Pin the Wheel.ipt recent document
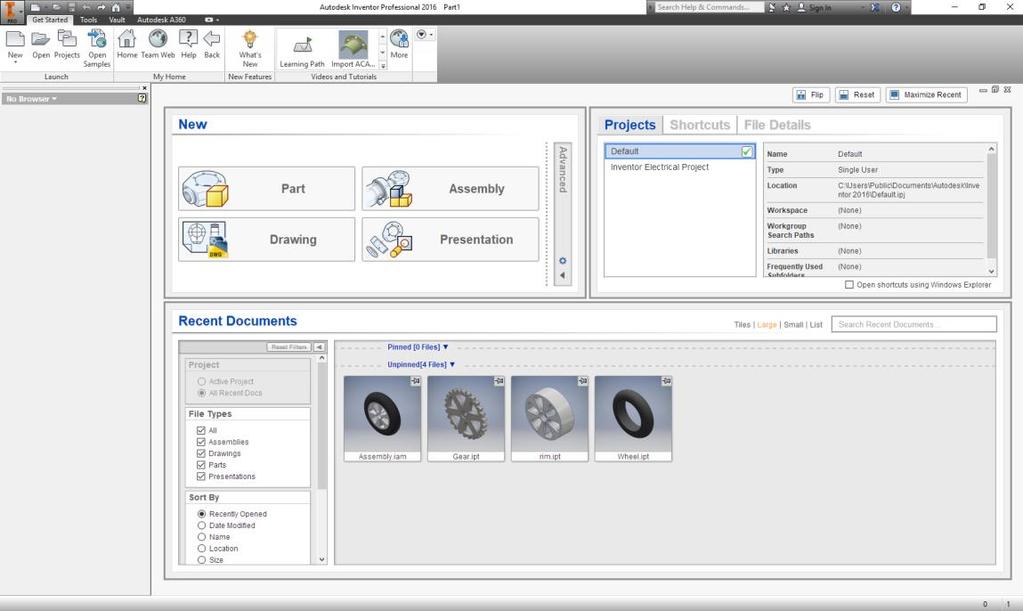Screen dimensions: 1023x611 (x=666, y=381)
